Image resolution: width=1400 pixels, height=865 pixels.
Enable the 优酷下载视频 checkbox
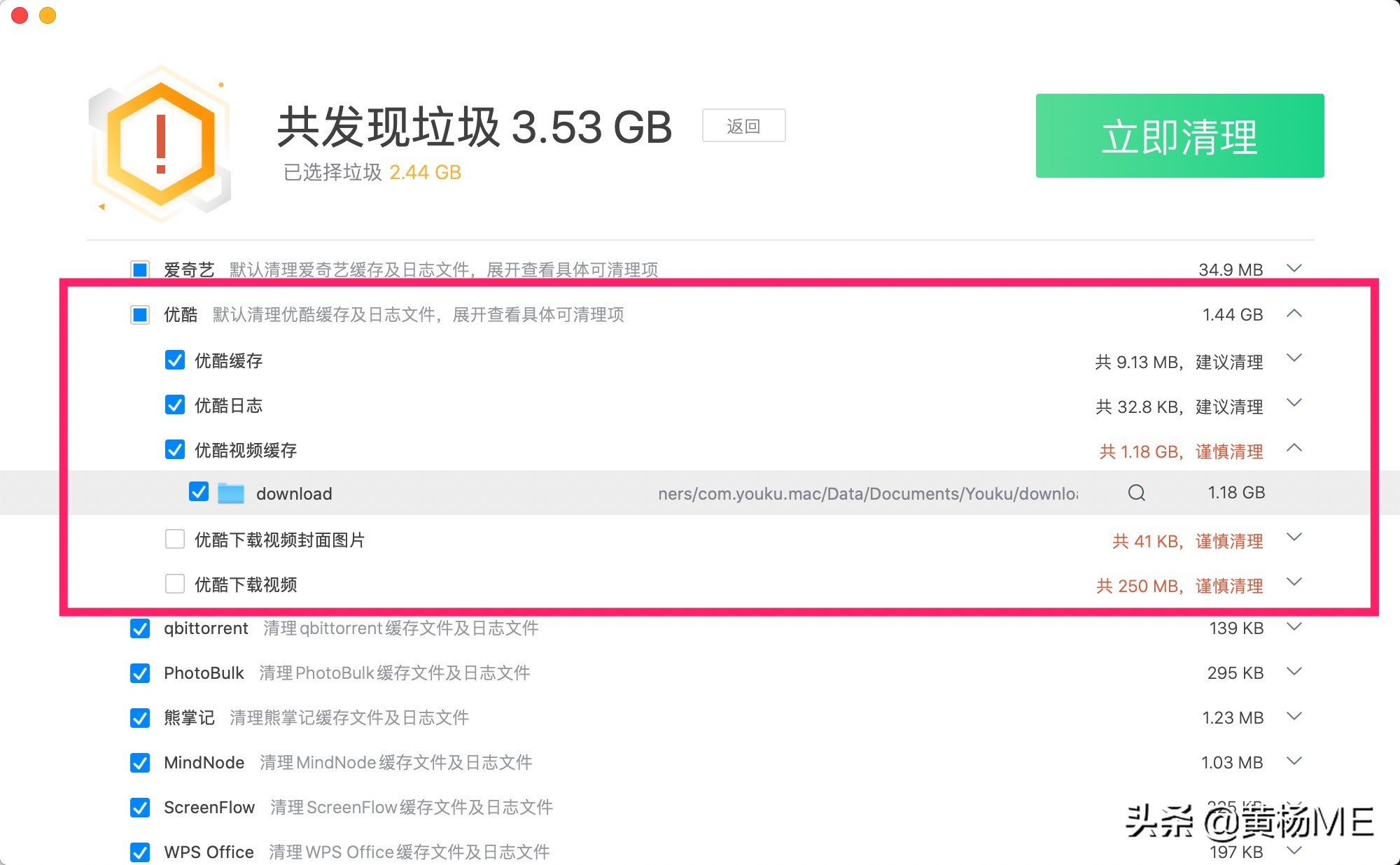(175, 584)
